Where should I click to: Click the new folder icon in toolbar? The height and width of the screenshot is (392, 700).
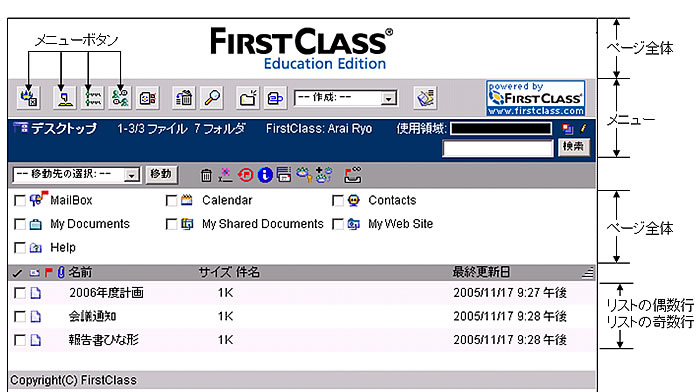tap(248, 97)
